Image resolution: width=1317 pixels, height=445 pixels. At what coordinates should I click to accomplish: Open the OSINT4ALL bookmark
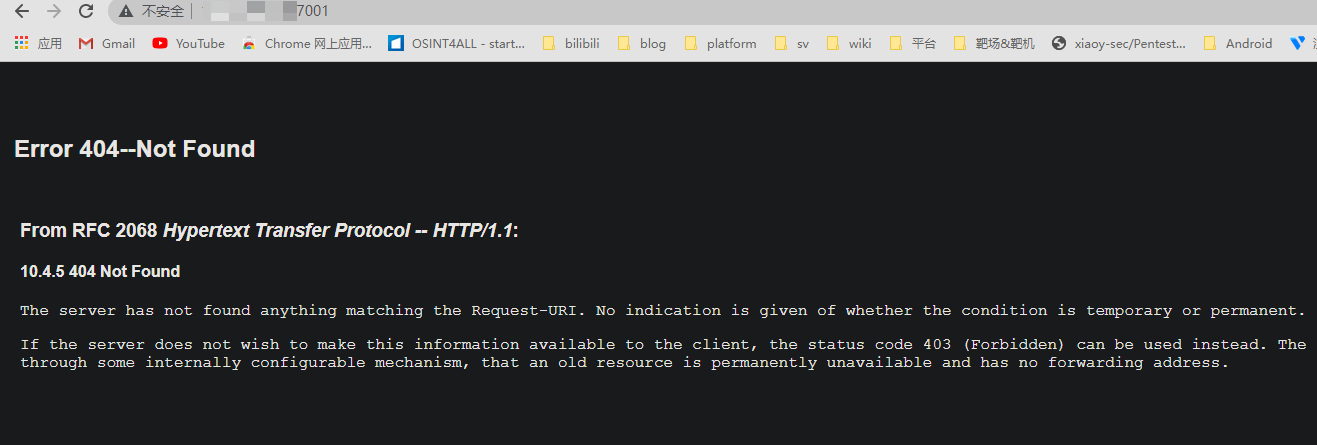point(456,43)
